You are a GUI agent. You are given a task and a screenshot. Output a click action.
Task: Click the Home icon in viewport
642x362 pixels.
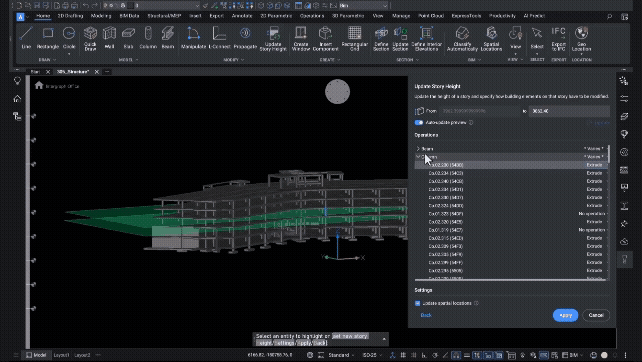pos(39,85)
